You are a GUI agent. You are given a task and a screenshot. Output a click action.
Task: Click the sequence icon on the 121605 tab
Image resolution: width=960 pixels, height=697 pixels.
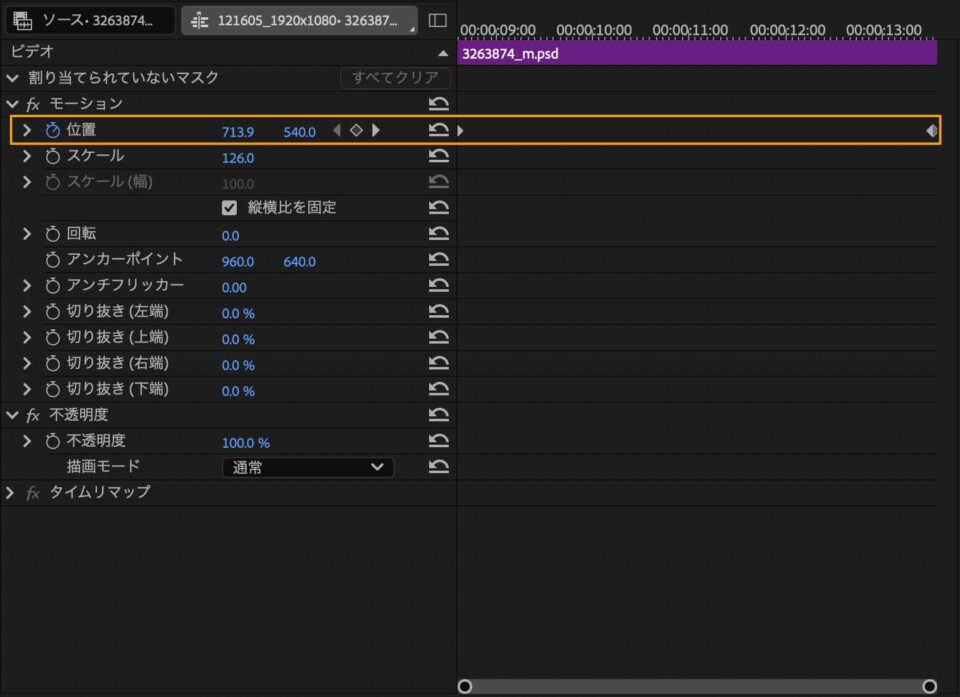[x=200, y=21]
